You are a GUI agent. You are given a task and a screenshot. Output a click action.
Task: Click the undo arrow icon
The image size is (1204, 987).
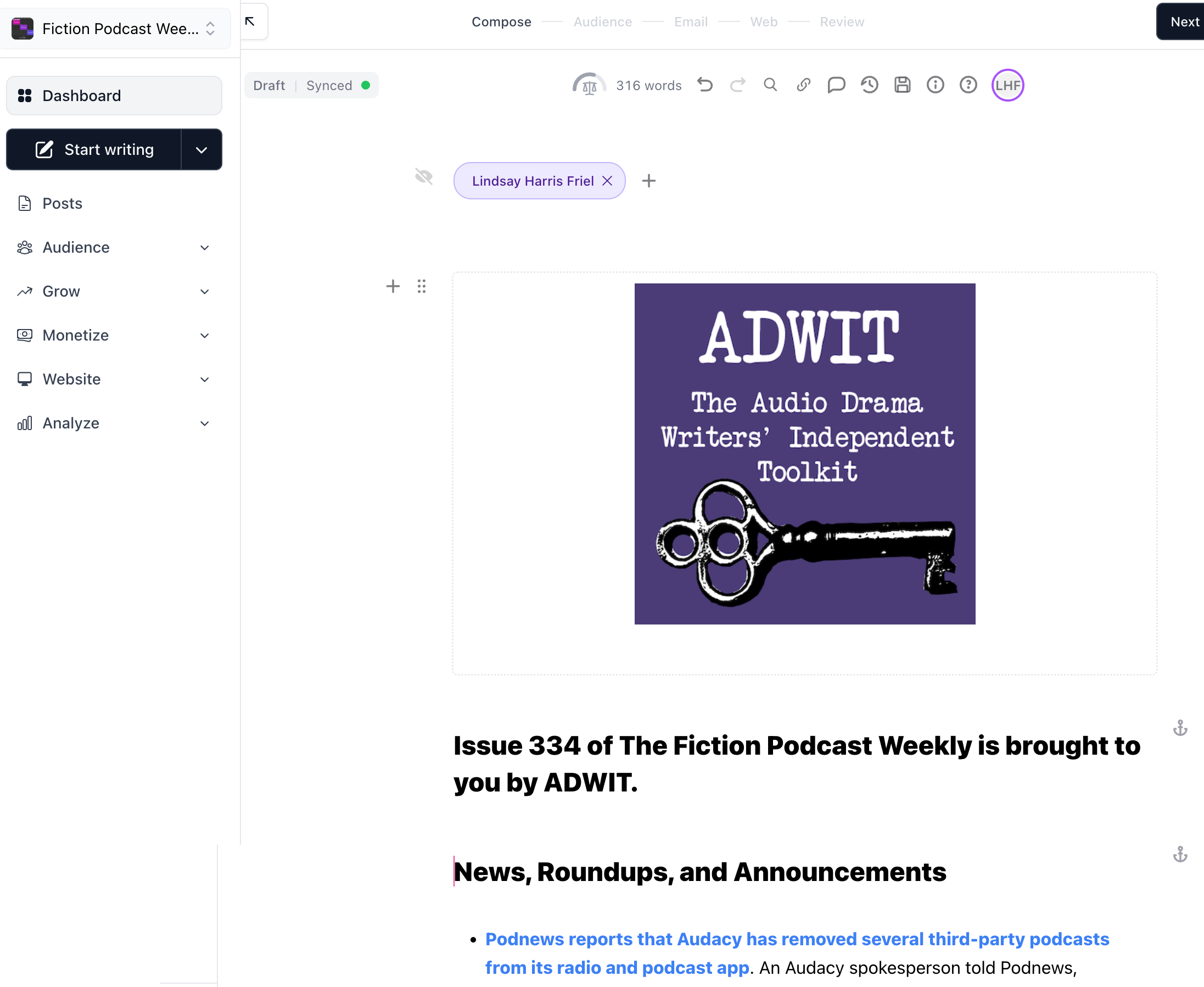pos(704,85)
